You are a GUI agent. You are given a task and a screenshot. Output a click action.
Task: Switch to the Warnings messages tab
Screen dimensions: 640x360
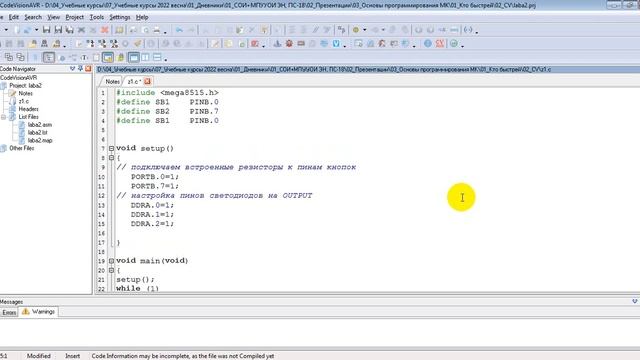point(39,312)
